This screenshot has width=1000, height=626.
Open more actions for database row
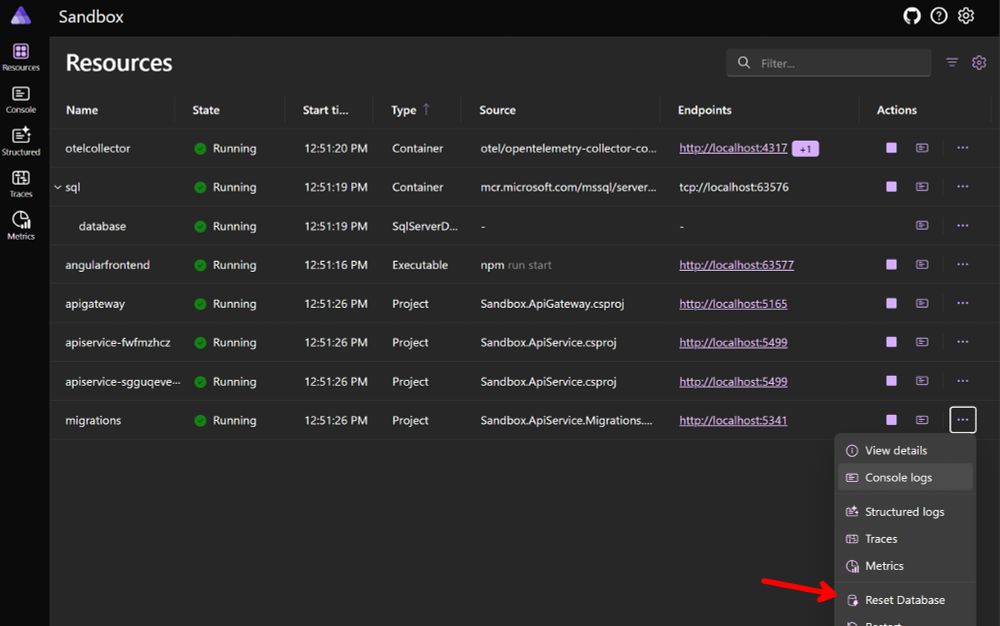[x=962, y=226]
